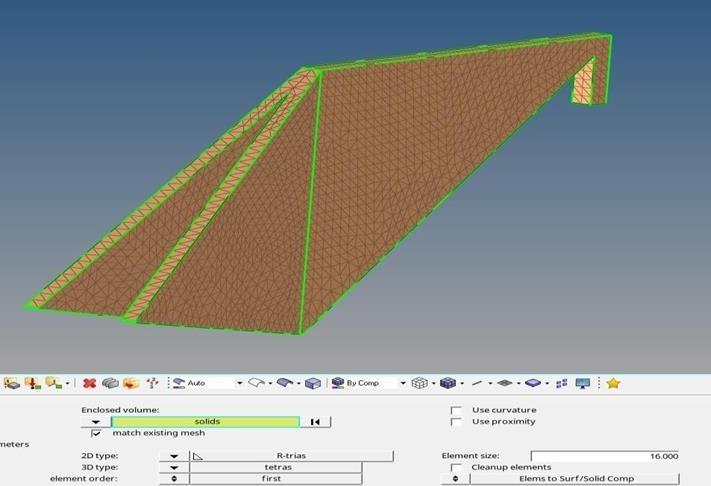Tick the Cleanup elements checkbox
This screenshot has width=711, height=486.
(456, 467)
